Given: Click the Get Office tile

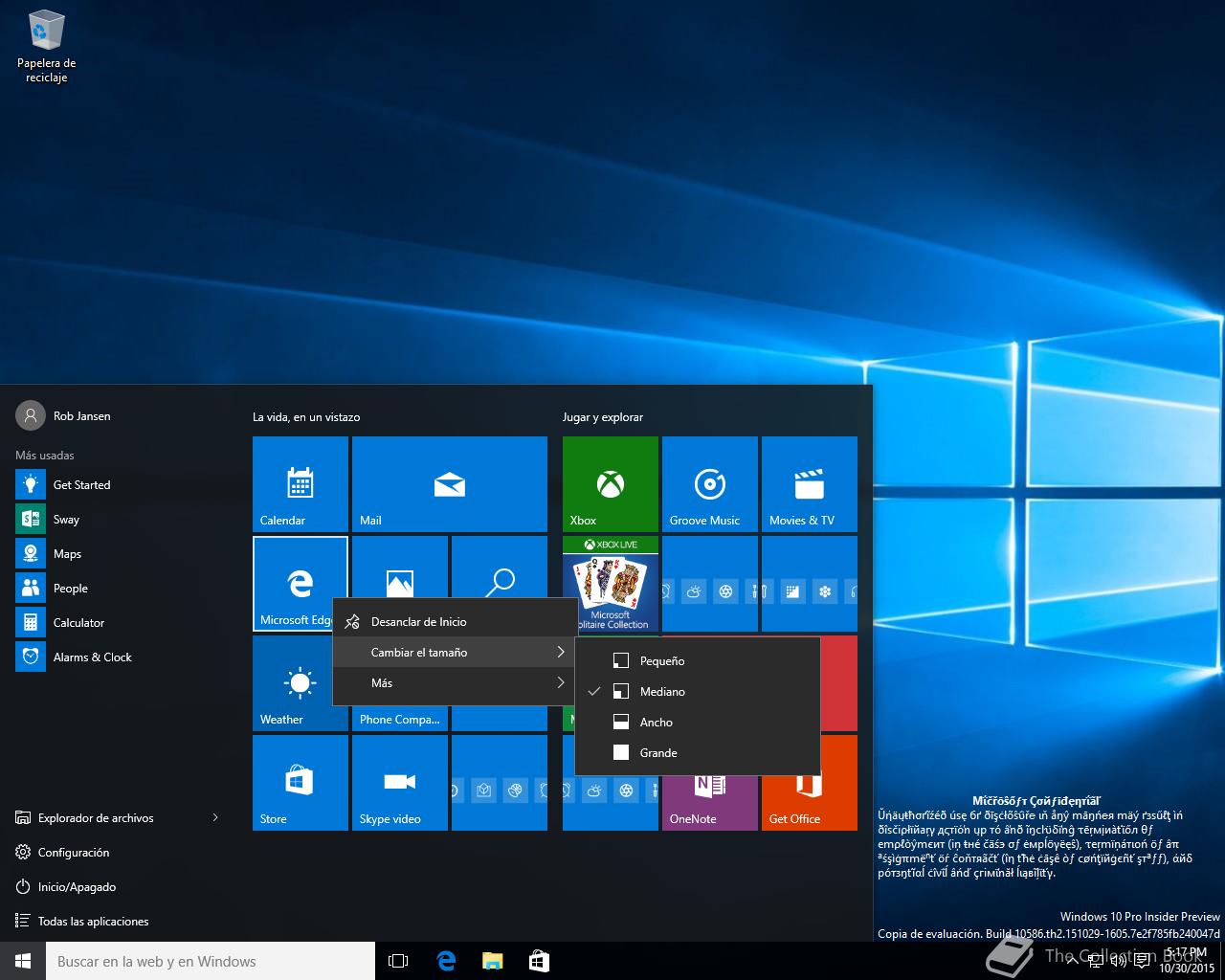Looking at the screenshot, I should point(810,802).
